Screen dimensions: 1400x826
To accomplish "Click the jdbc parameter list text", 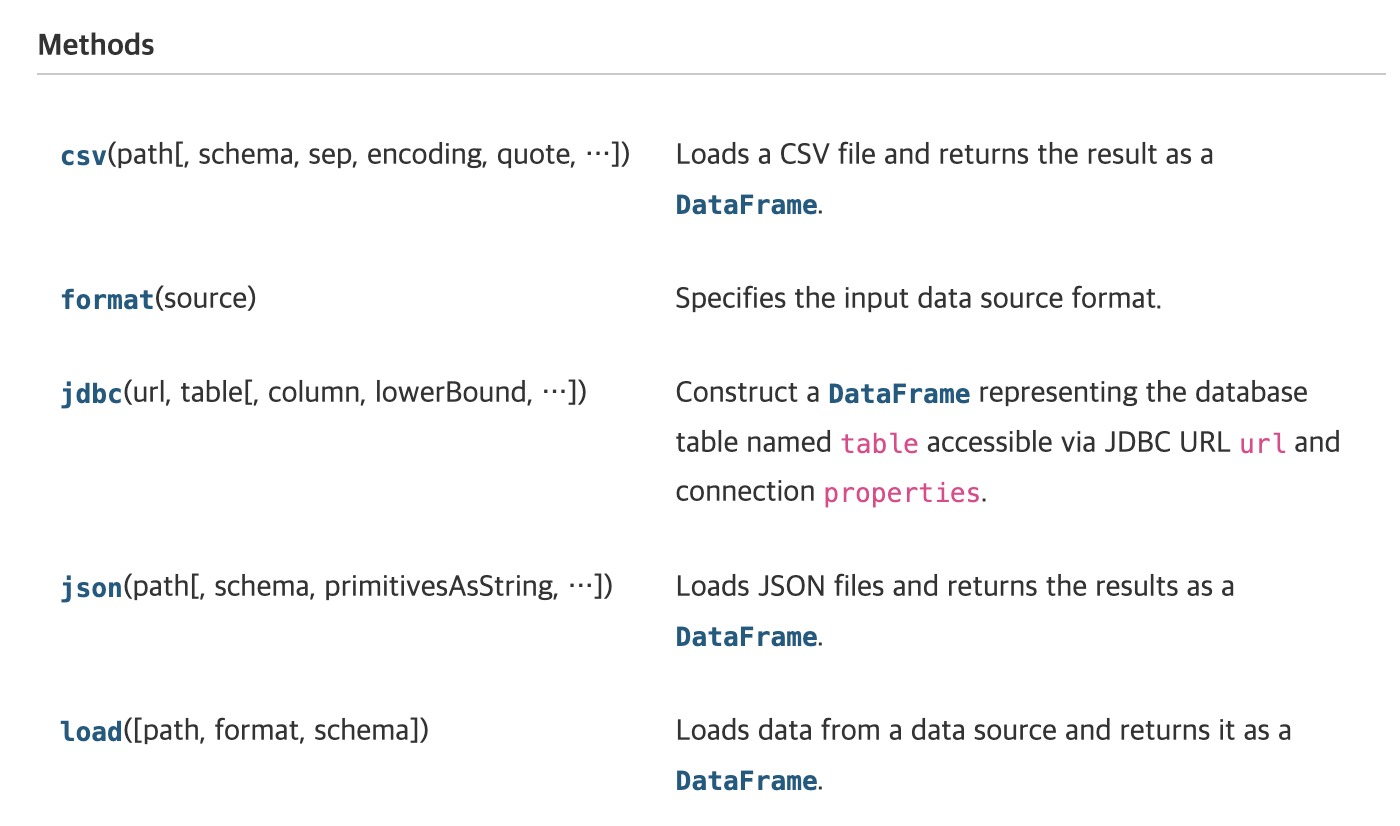I will (355, 392).
